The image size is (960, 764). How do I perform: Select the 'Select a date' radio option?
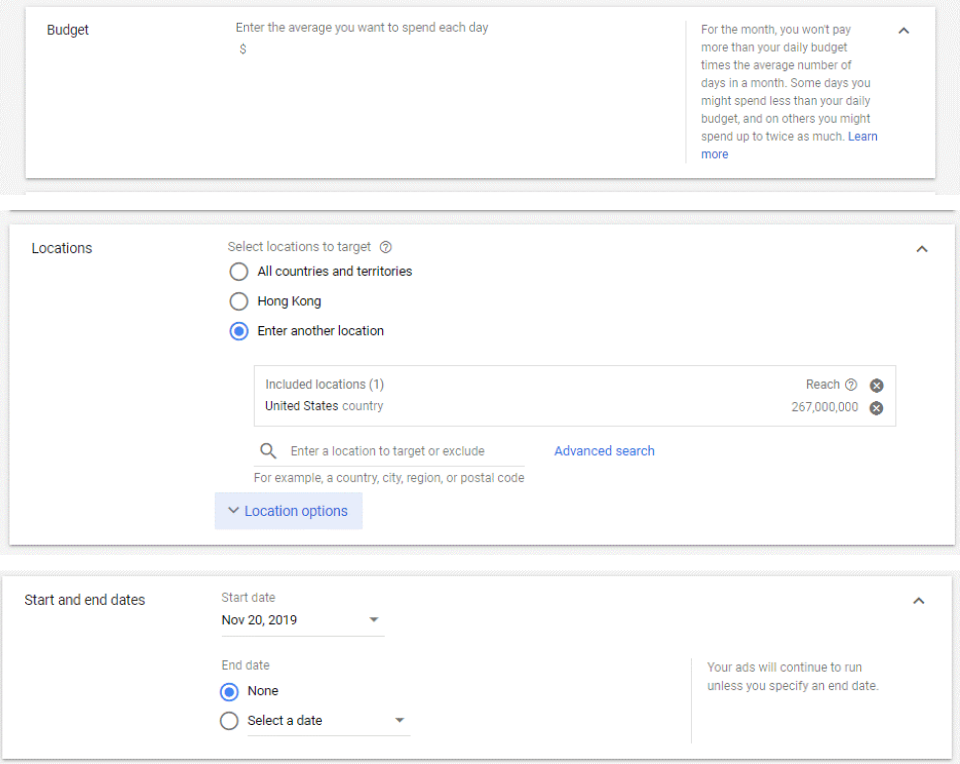coord(230,721)
